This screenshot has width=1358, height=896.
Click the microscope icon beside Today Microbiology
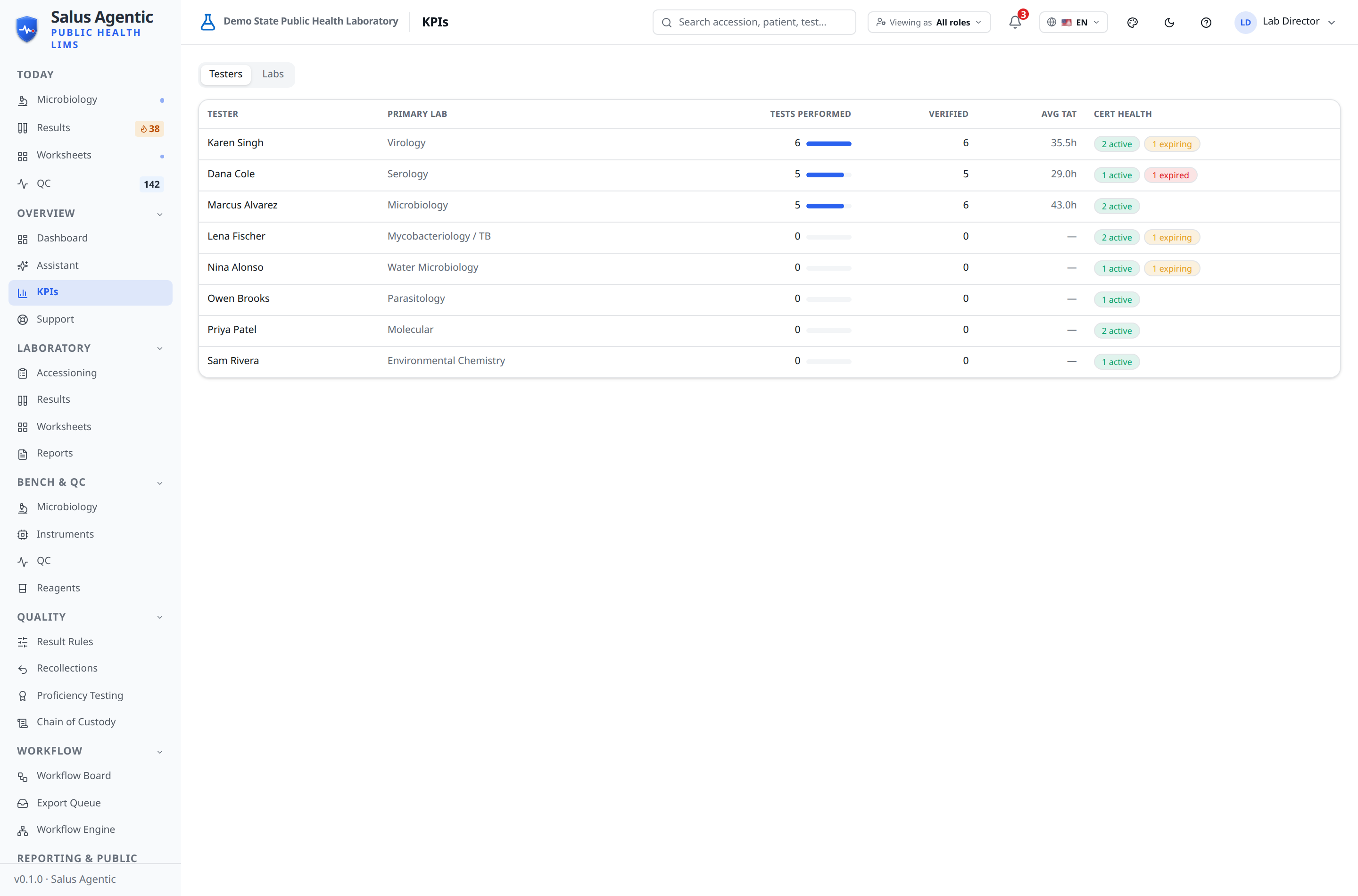point(23,100)
